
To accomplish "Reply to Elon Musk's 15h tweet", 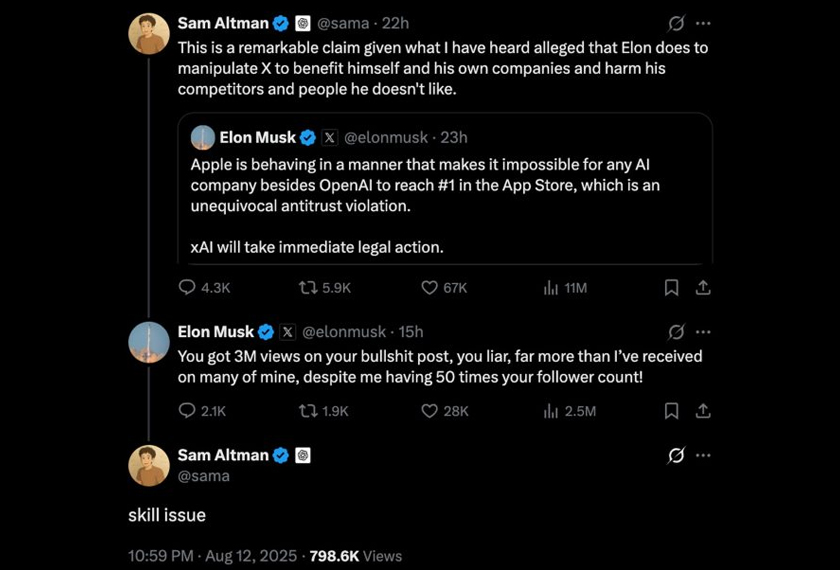I will pyautogui.click(x=187, y=410).
